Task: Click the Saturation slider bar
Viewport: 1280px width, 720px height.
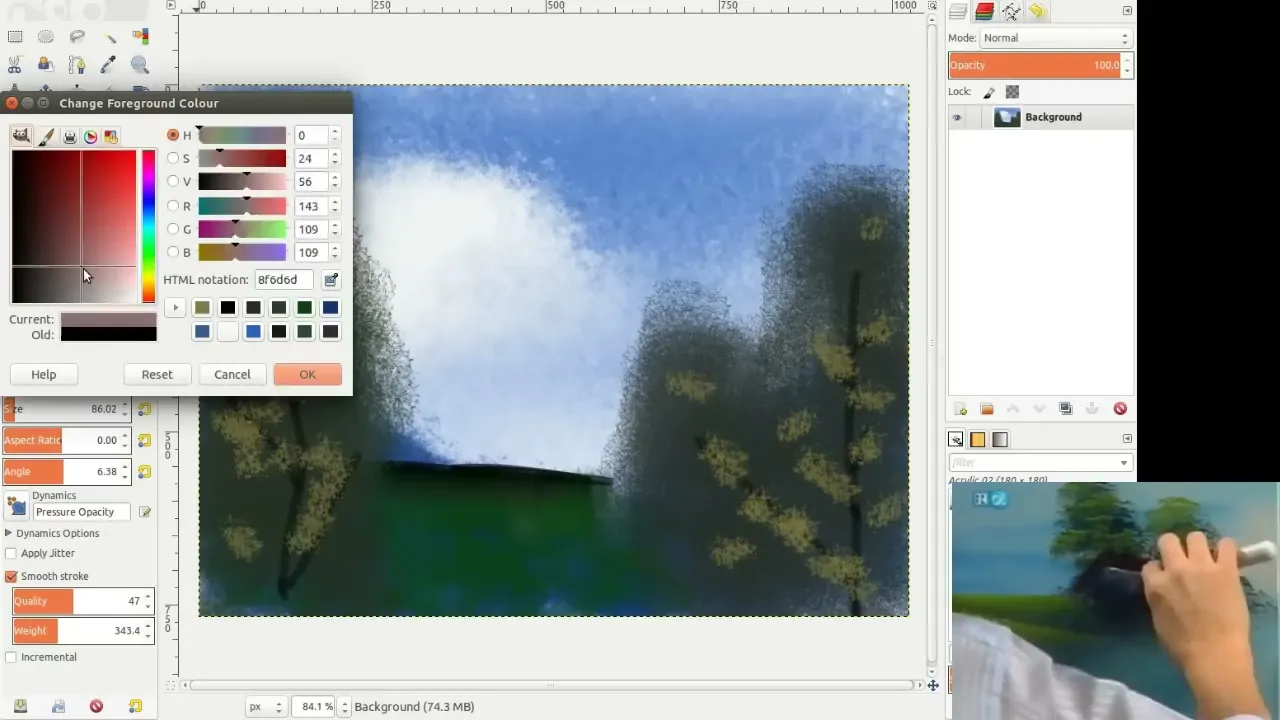Action: click(242, 158)
